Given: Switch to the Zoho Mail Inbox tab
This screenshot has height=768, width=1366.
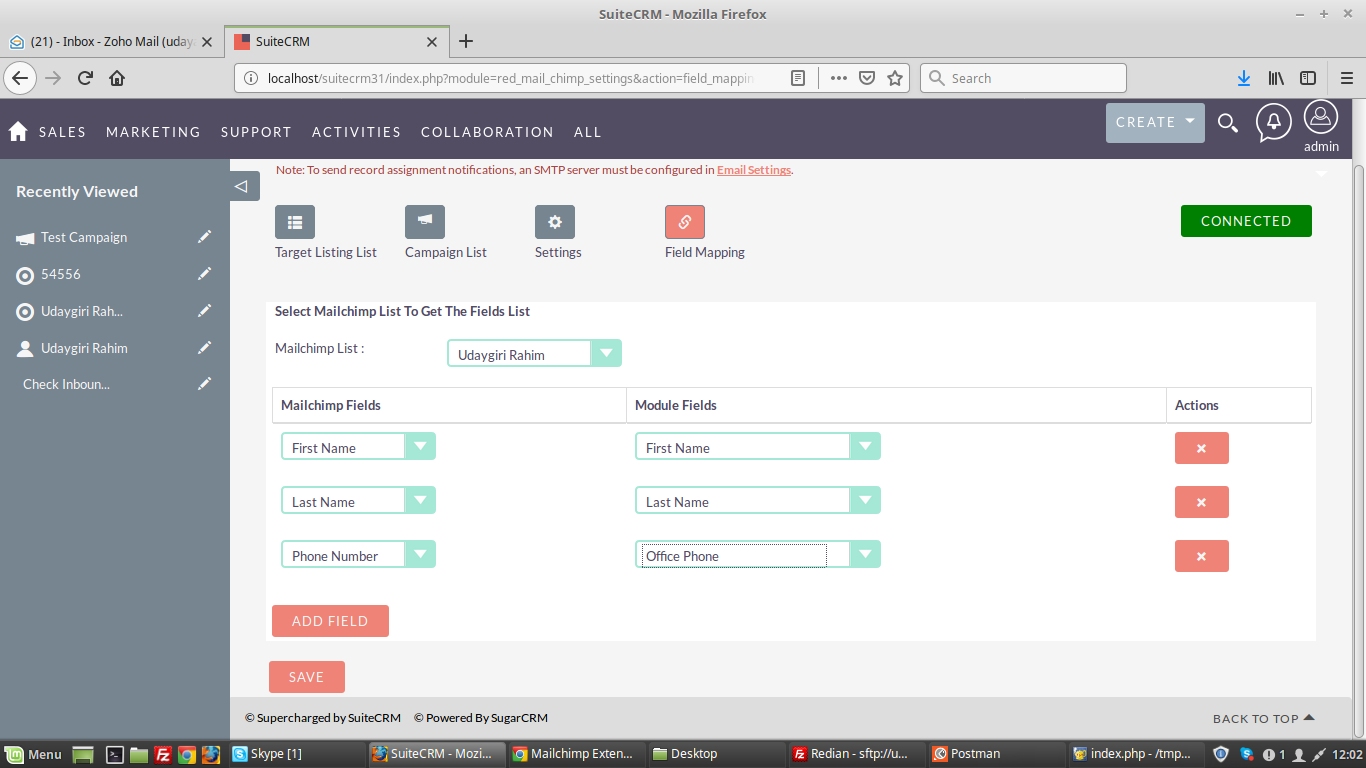Looking at the screenshot, I should point(112,42).
